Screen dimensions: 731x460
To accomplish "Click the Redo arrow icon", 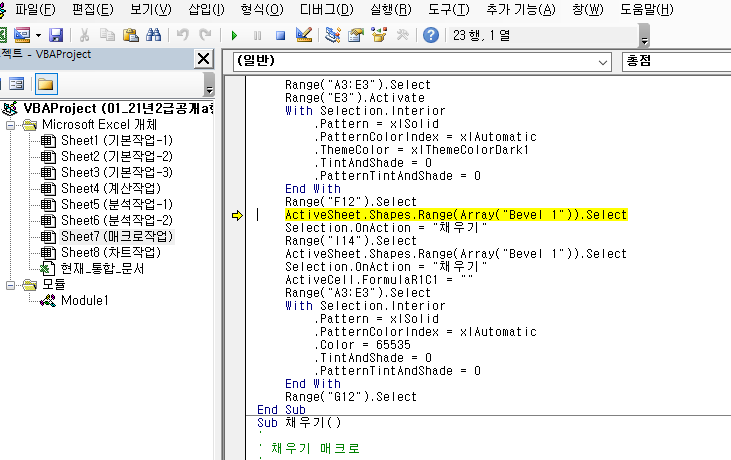I will (205, 35).
